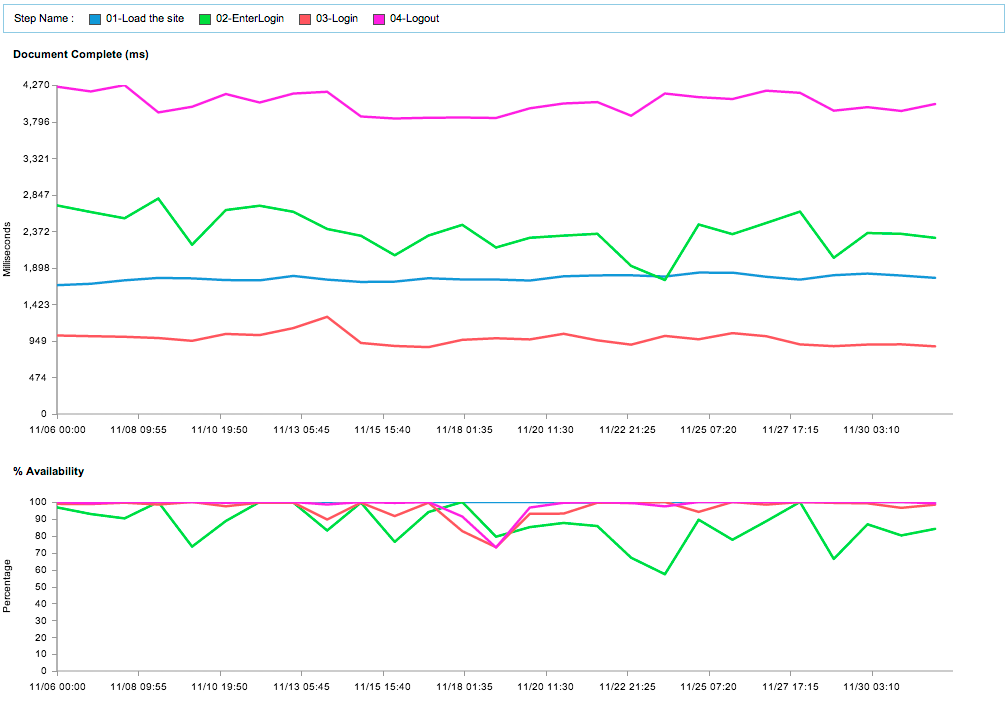Click the 'Percentage' axis title
The width and height of the screenshot is (1006, 708).
point(7,586)
